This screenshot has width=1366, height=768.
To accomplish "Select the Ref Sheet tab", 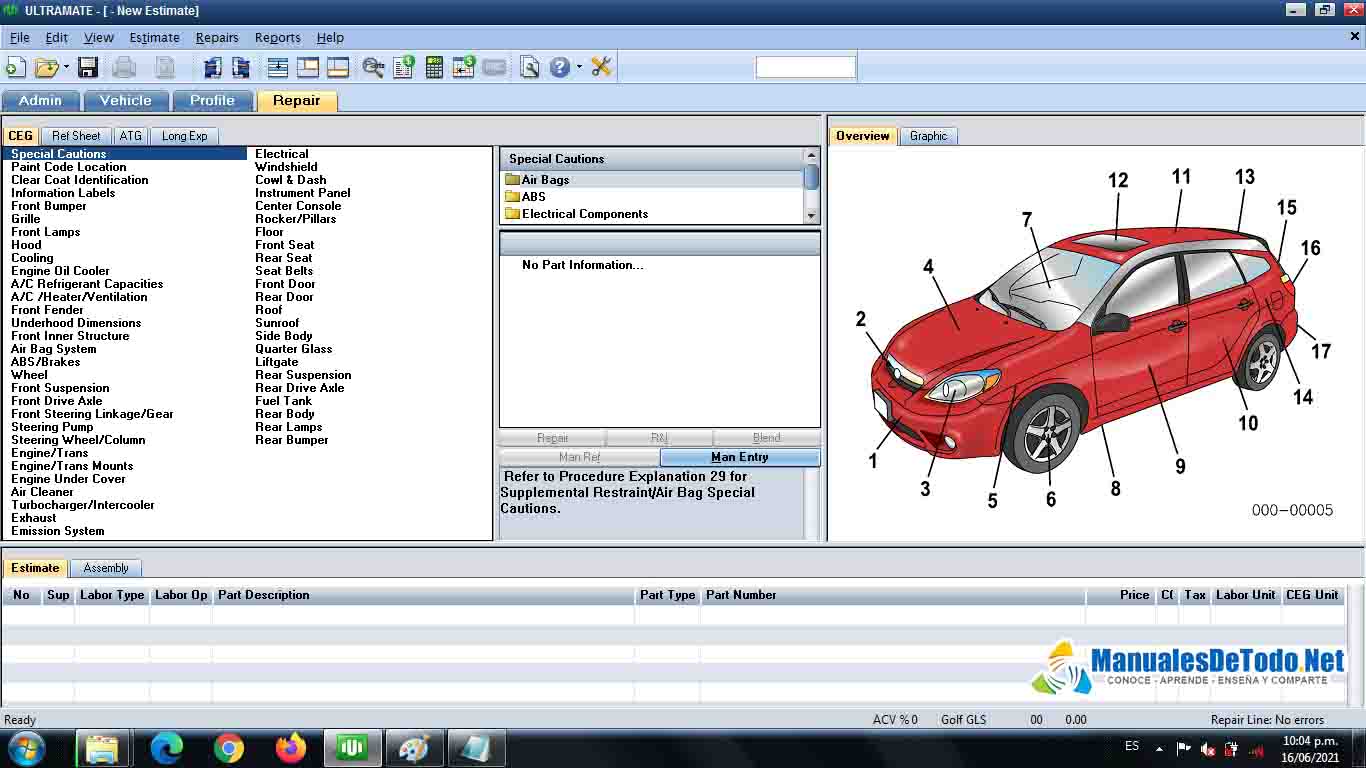I will (x=76, y=136).
